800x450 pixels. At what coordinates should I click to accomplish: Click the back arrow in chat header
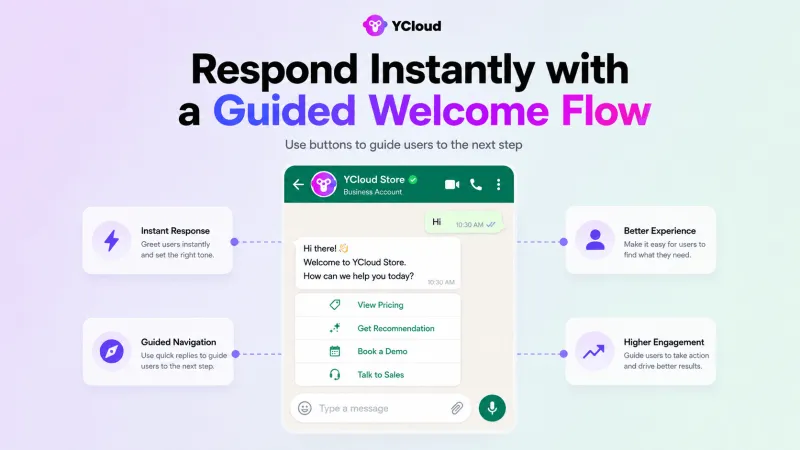pos(298,184)
